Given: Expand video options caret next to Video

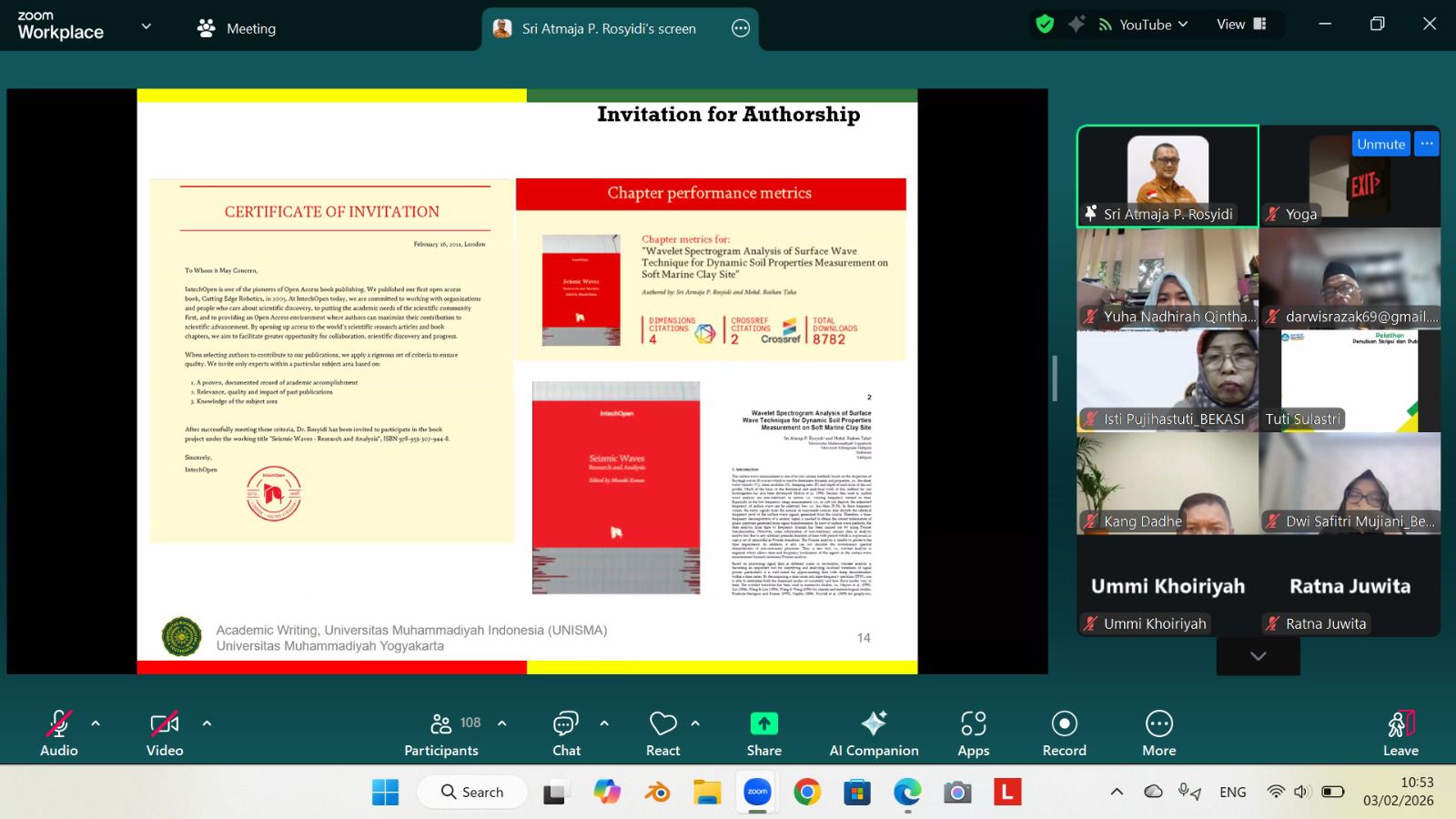Looking at the screenshot, I should (207, 723).
